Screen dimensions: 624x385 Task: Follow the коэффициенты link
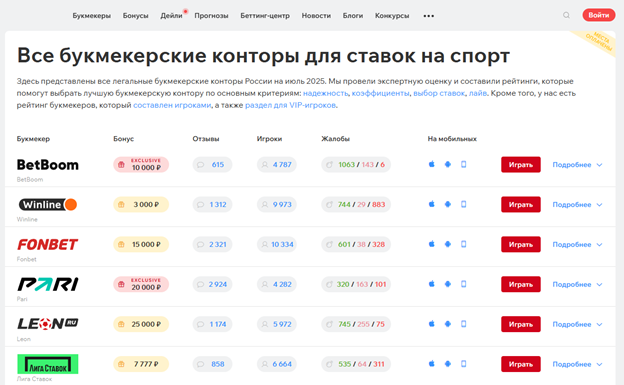click(380, 93)
